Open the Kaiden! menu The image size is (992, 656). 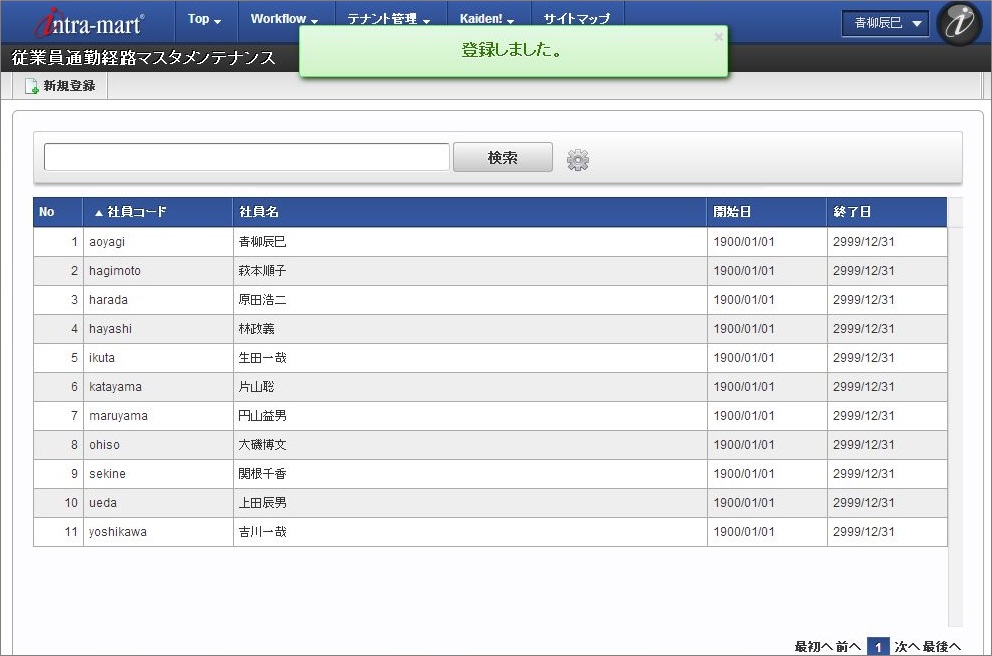pyautogui.click(x=487, y=19)
